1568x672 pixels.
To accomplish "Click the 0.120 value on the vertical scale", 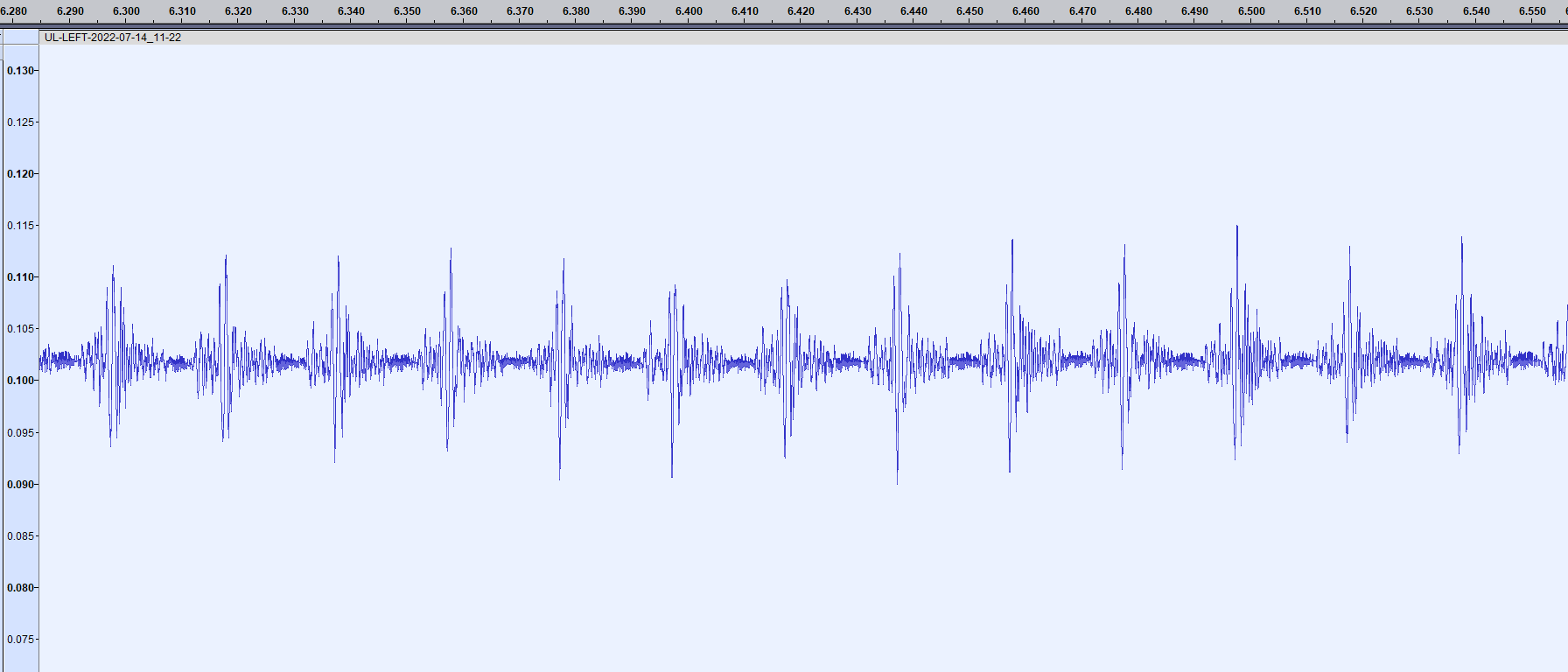I will [21, 174].
